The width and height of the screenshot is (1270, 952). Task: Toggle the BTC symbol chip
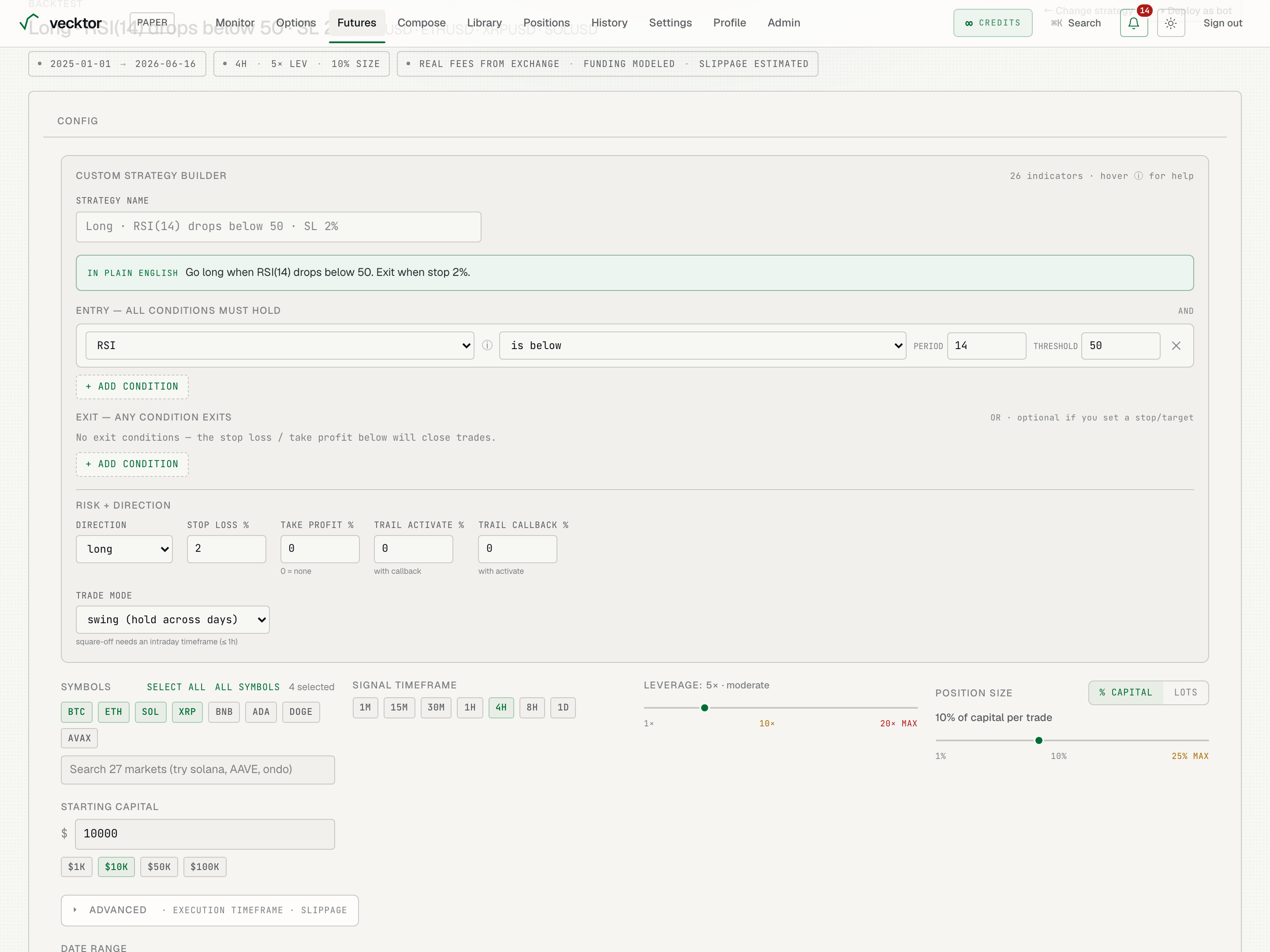[x=76, y=711]
